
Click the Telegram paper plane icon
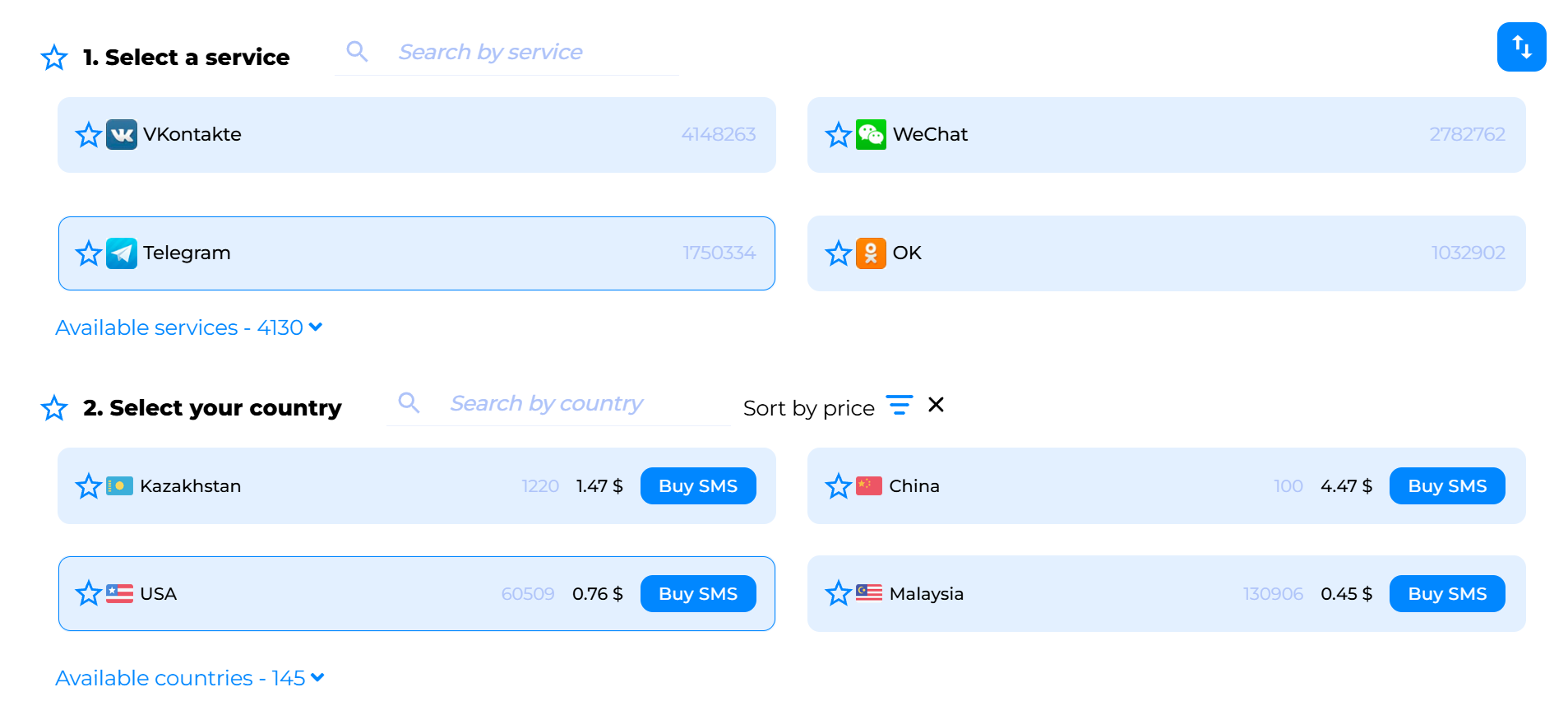[x=122, y=253]
